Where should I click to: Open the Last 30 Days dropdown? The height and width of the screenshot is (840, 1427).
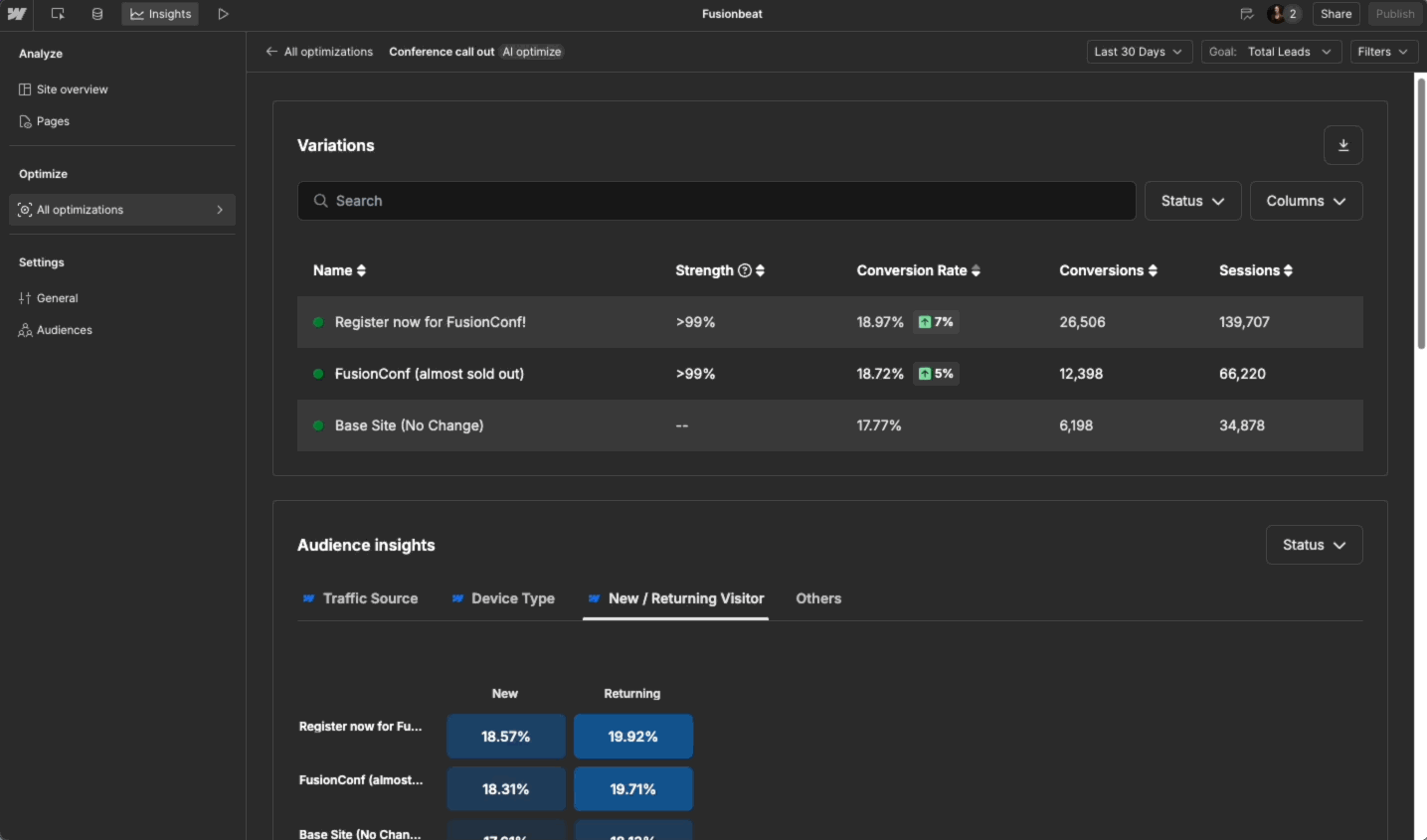tap(1139, 52)
